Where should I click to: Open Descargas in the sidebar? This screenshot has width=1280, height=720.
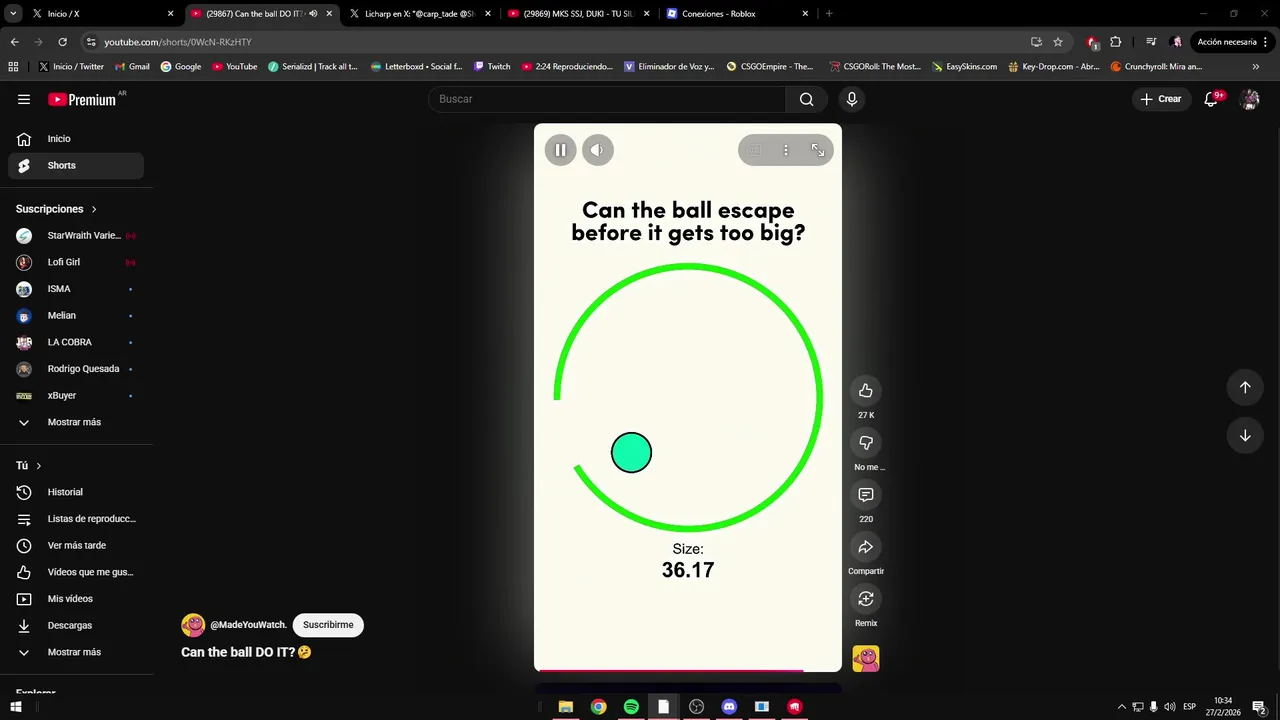coord(76,625)
